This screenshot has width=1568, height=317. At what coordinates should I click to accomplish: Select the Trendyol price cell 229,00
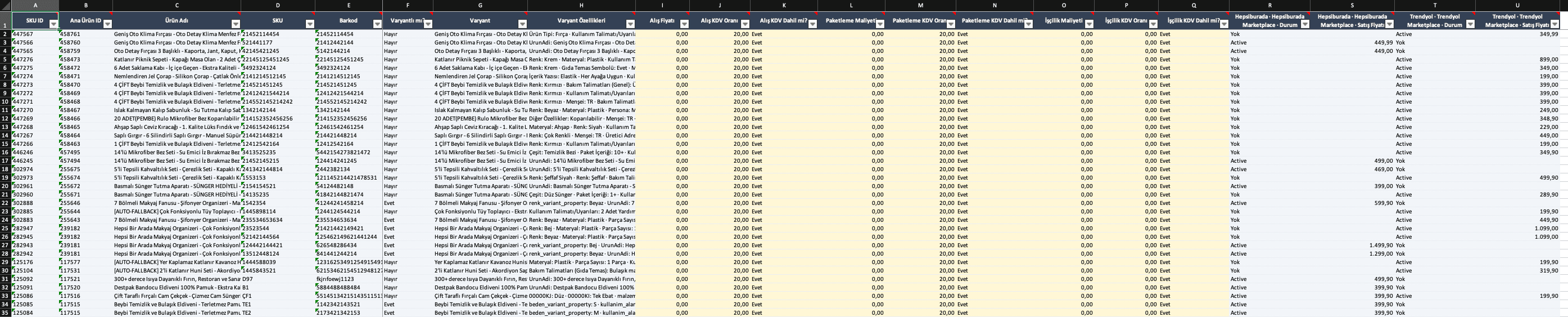tap(1517, 127)
